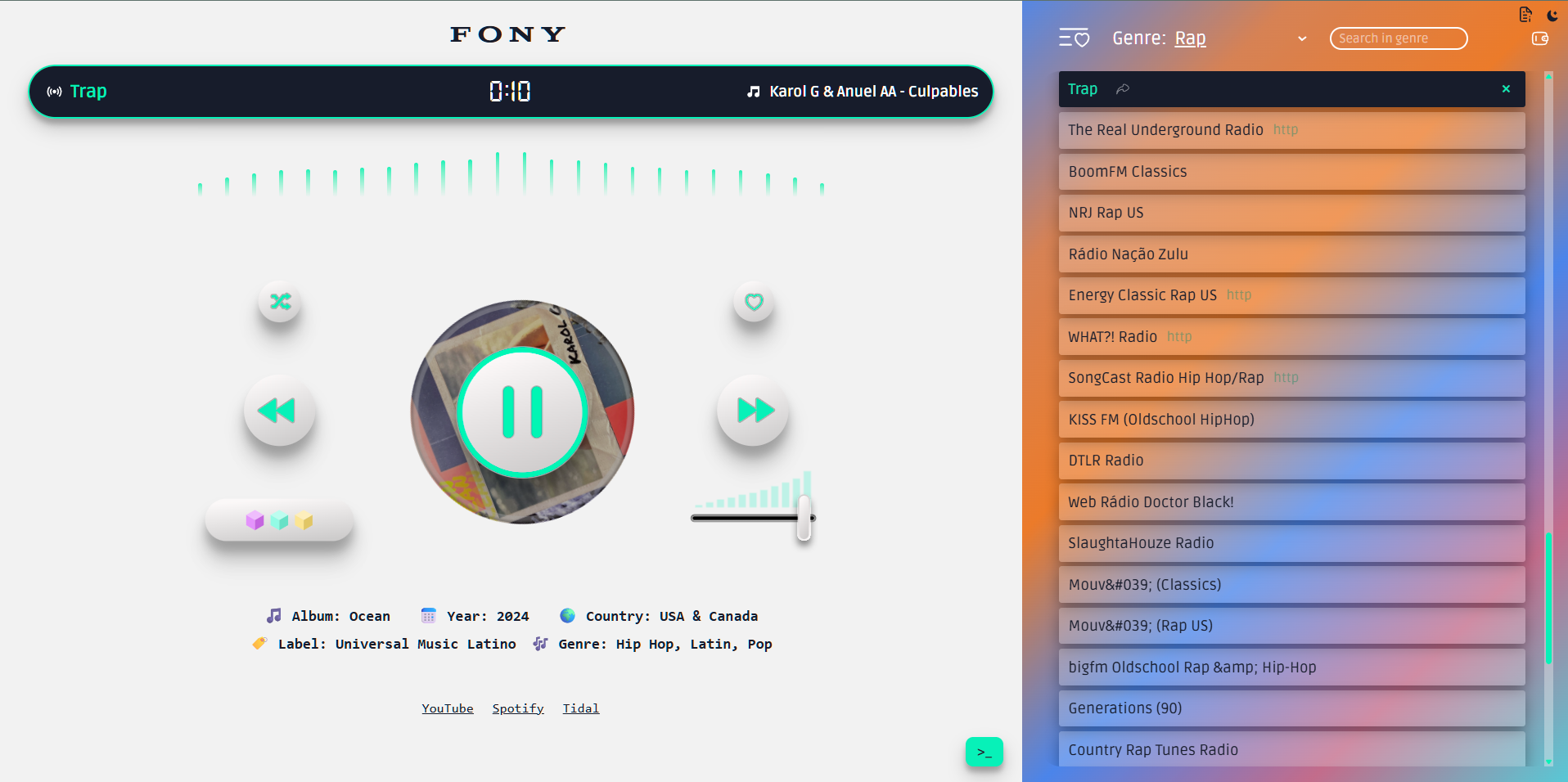Open the favorites list icon beside Genre
The height and width of the screenshot is (782, 1568).
1074,38
